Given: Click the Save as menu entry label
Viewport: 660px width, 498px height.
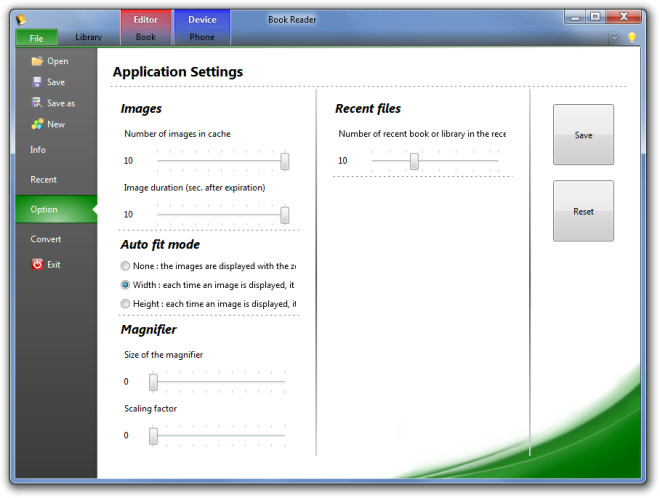Looking at the screenshot, I should (x=61, y=103).
